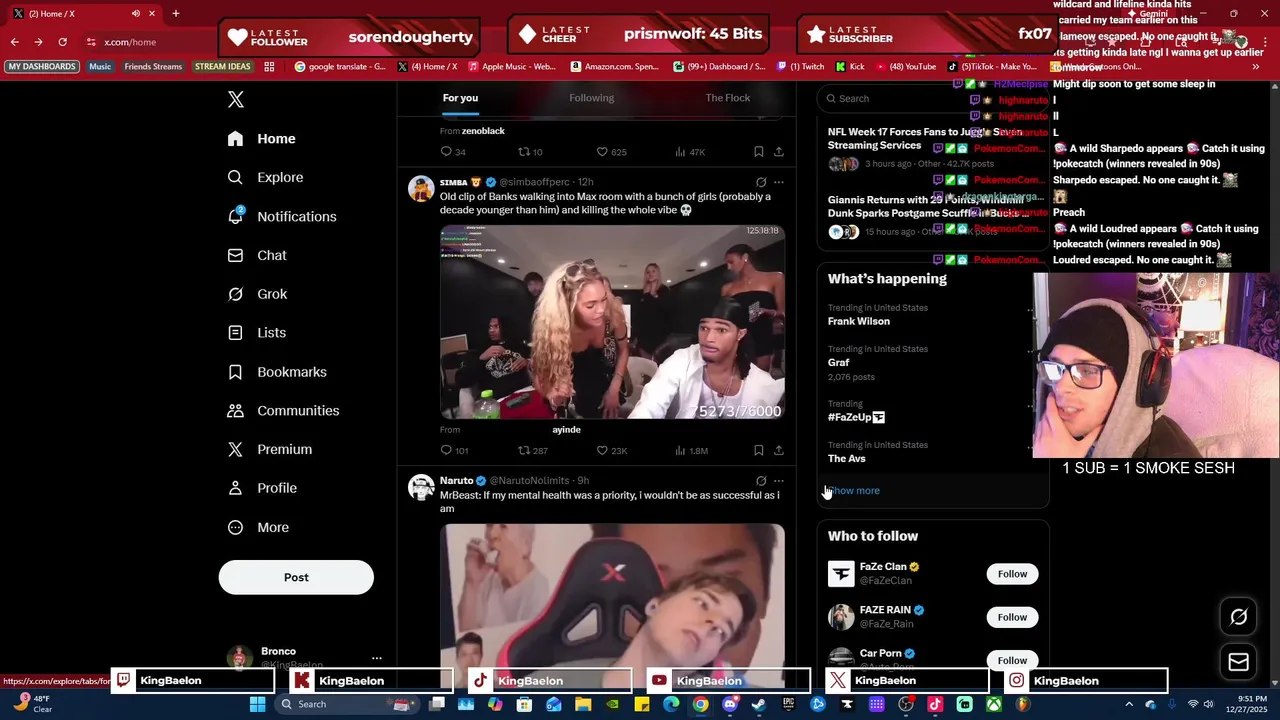
Task: Open the Windows Start menu
Action: click(257, 704)
